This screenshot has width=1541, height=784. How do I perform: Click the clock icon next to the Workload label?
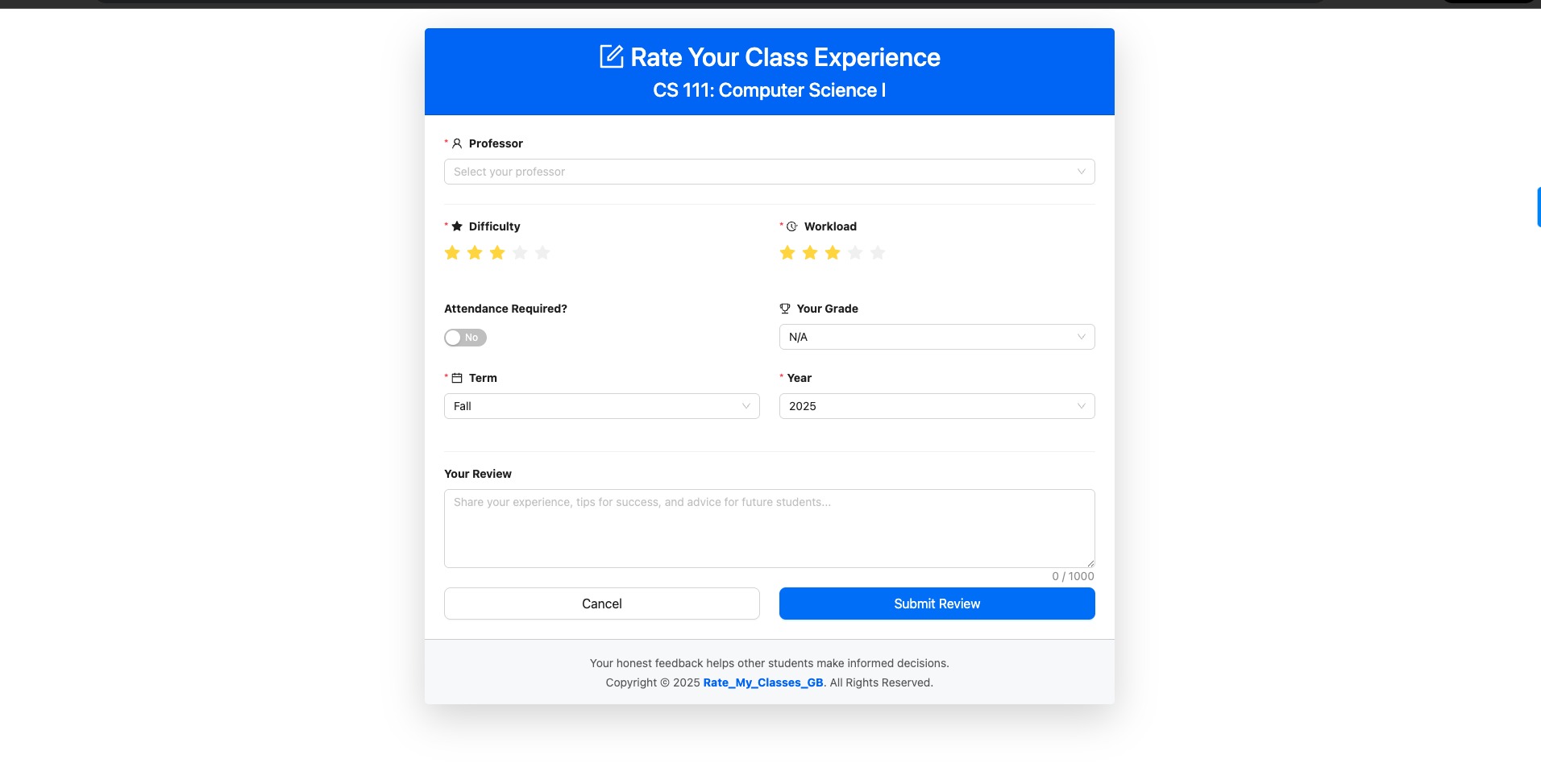791,226
